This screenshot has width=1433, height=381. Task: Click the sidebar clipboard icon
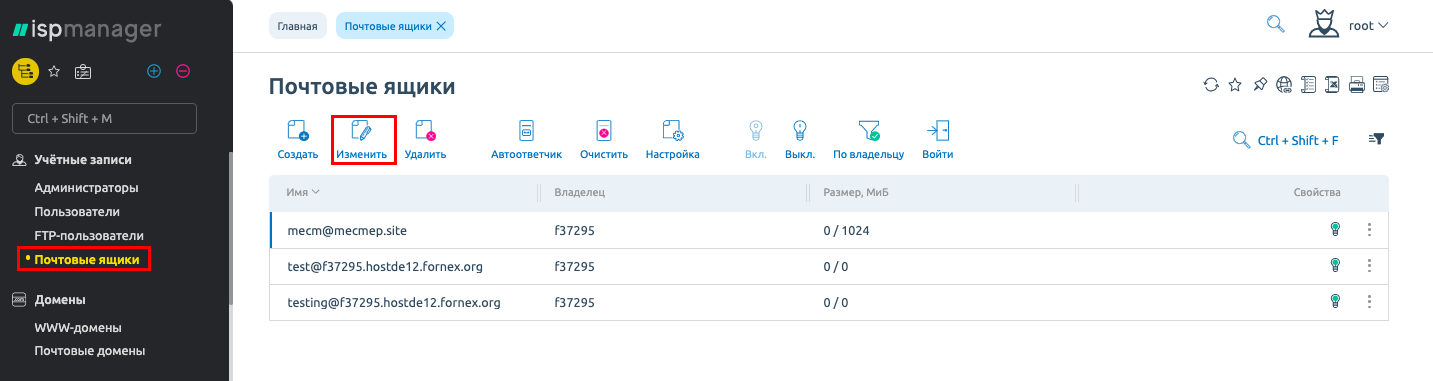[83, 71]
